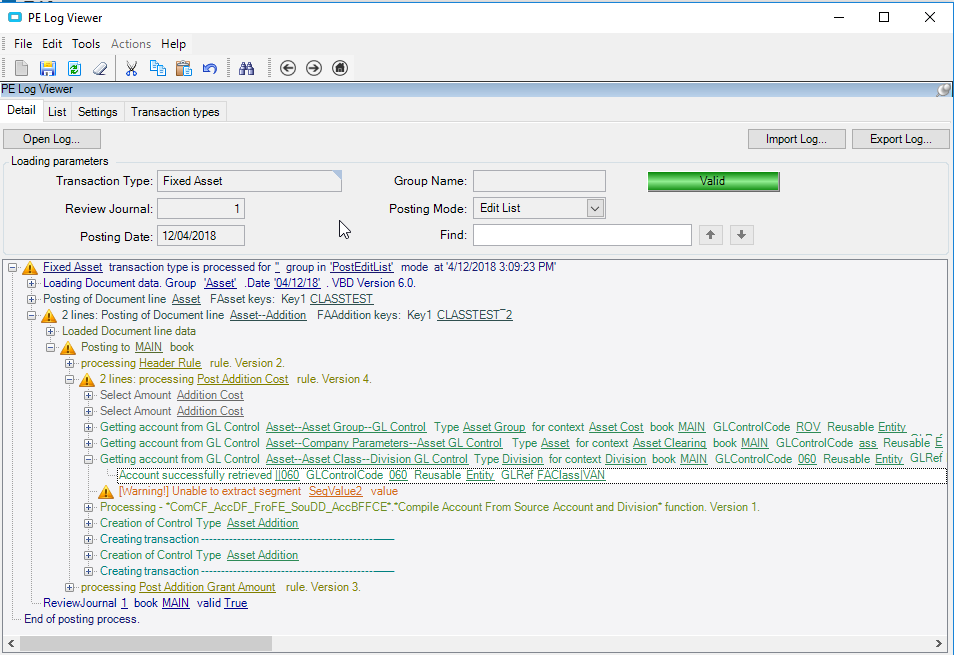Click the SegValue2 link
The height and width of the screenshot is (655, 954).
(x=335, y=491)
